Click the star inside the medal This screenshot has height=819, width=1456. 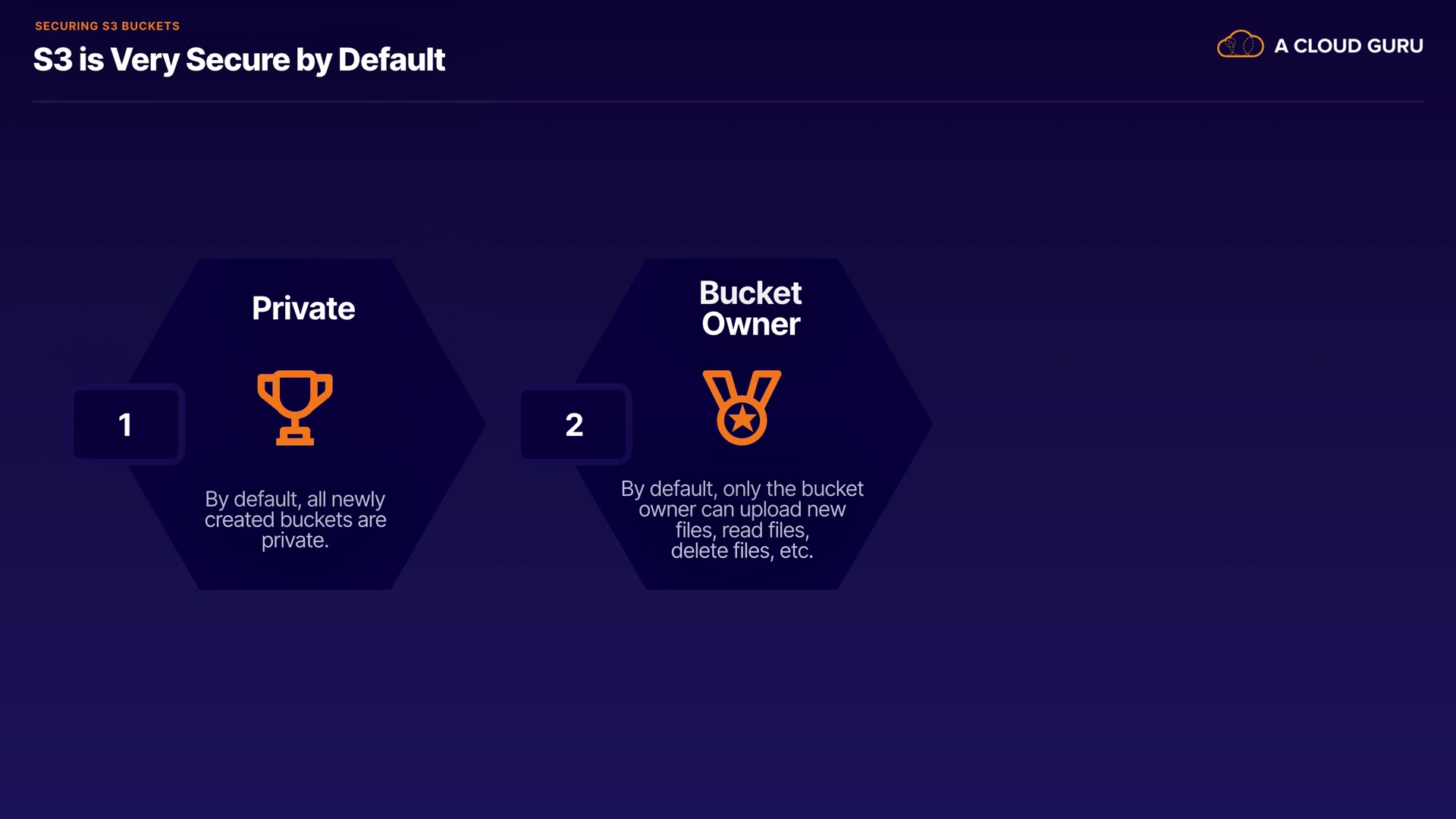coord(742,419)
